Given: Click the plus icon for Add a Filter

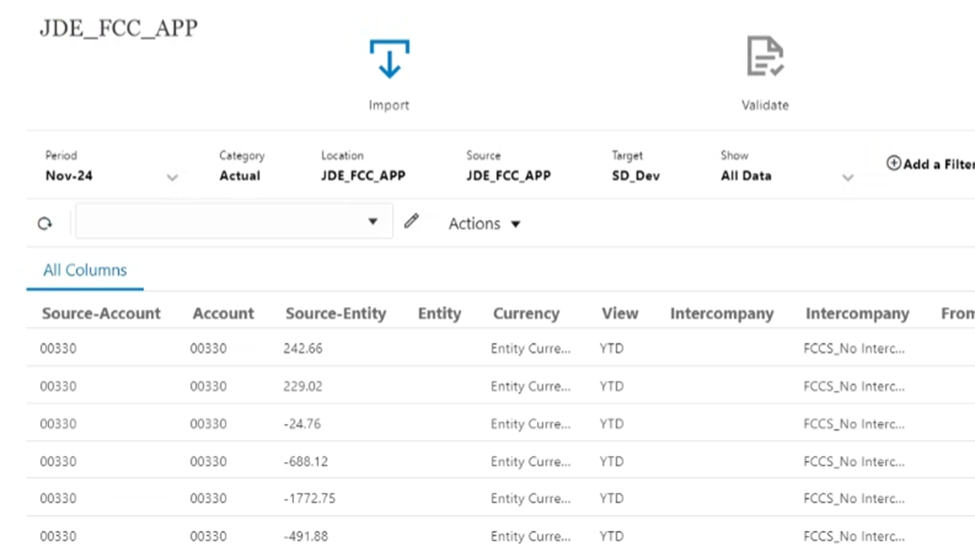Looking at the screenshot, I should [894, 163].
